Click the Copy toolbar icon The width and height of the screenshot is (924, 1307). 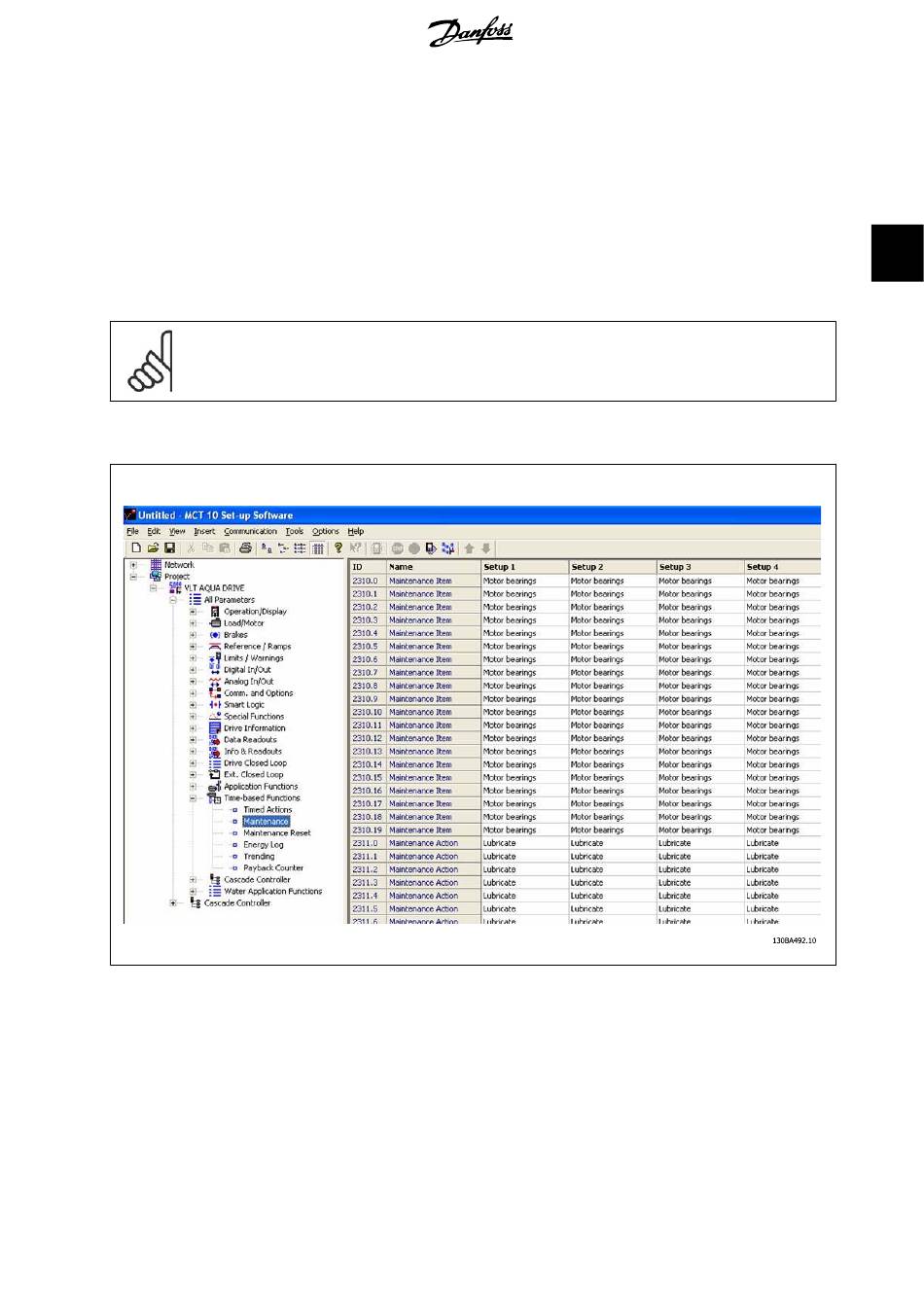[x=207, y=548]
